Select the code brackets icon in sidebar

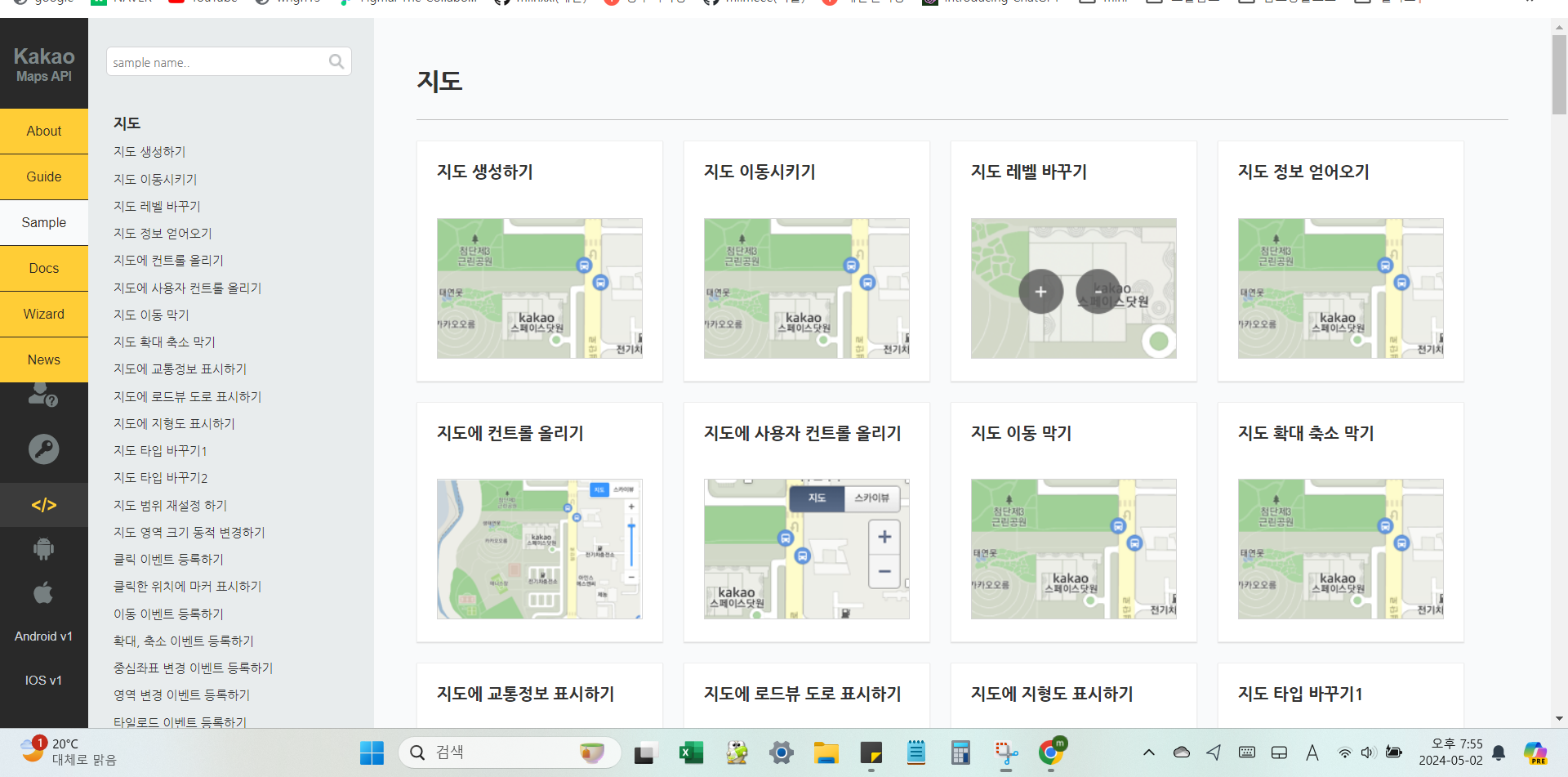(x=43, y=505)
